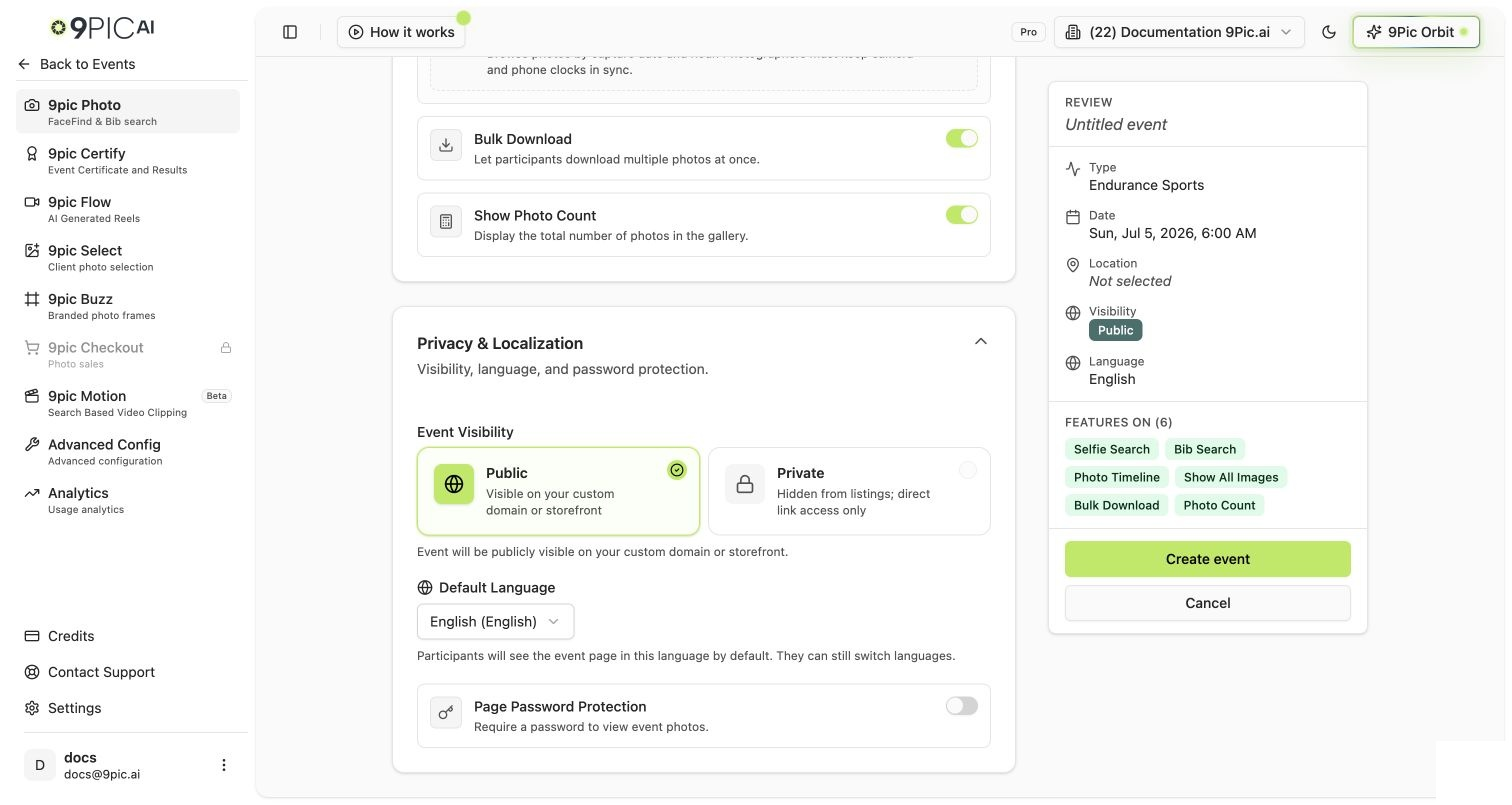The height and width of the screenshot is (805, 1512).
Task: Select Public event visibility option
Action: (558, 491)
